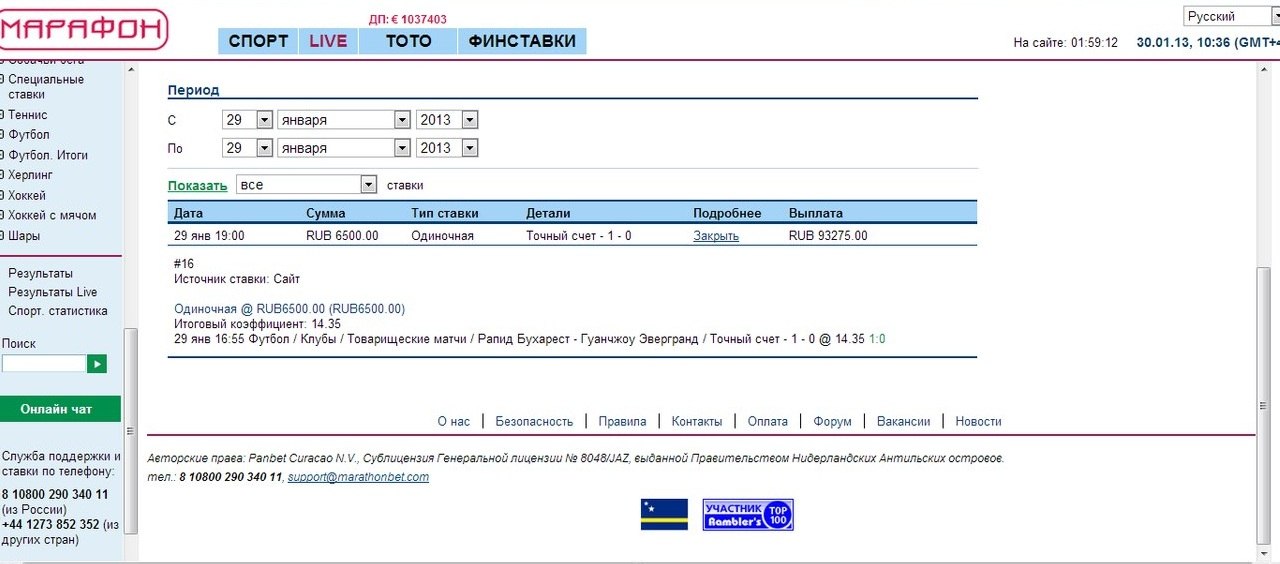This screenshot has height=564, width=1280.
Task: Open the Результаты Live link
Action: tap(53, 292)
